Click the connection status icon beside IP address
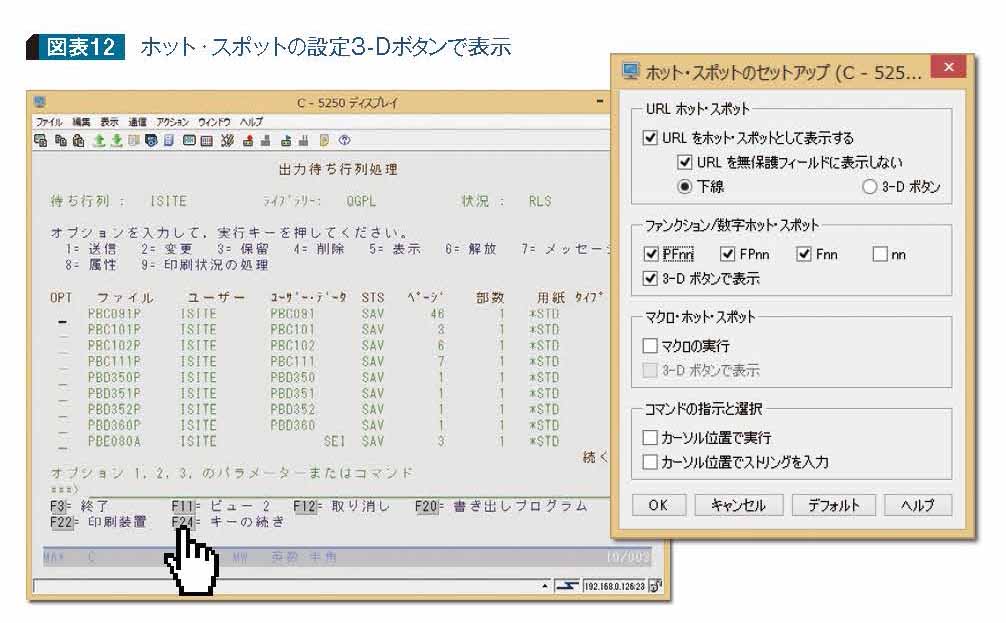Image resolution: width=1006 pixels, height=623 pixels. [x=567, y=584]
